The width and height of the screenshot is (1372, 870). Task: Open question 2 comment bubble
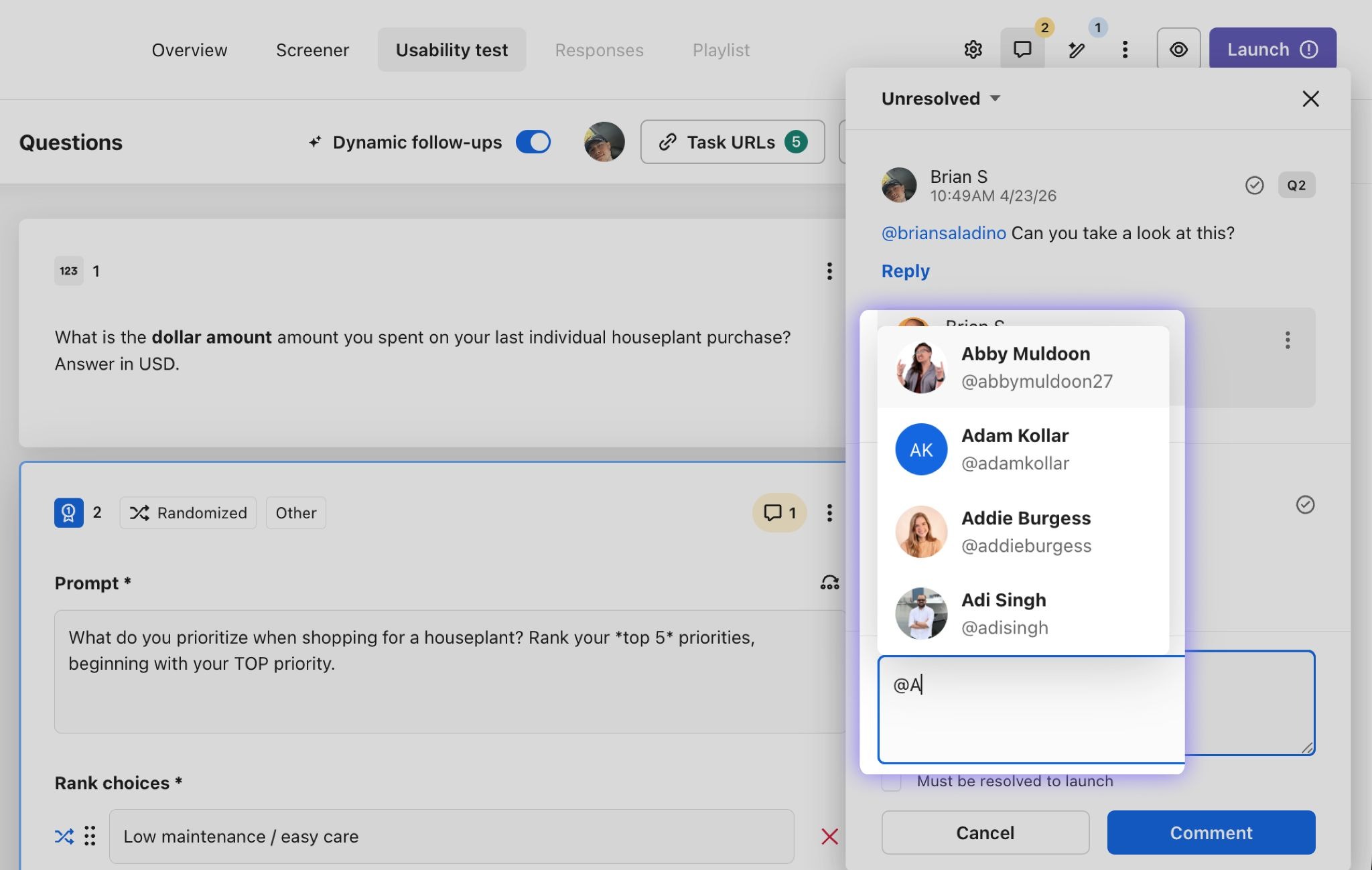tap(779, 513)
